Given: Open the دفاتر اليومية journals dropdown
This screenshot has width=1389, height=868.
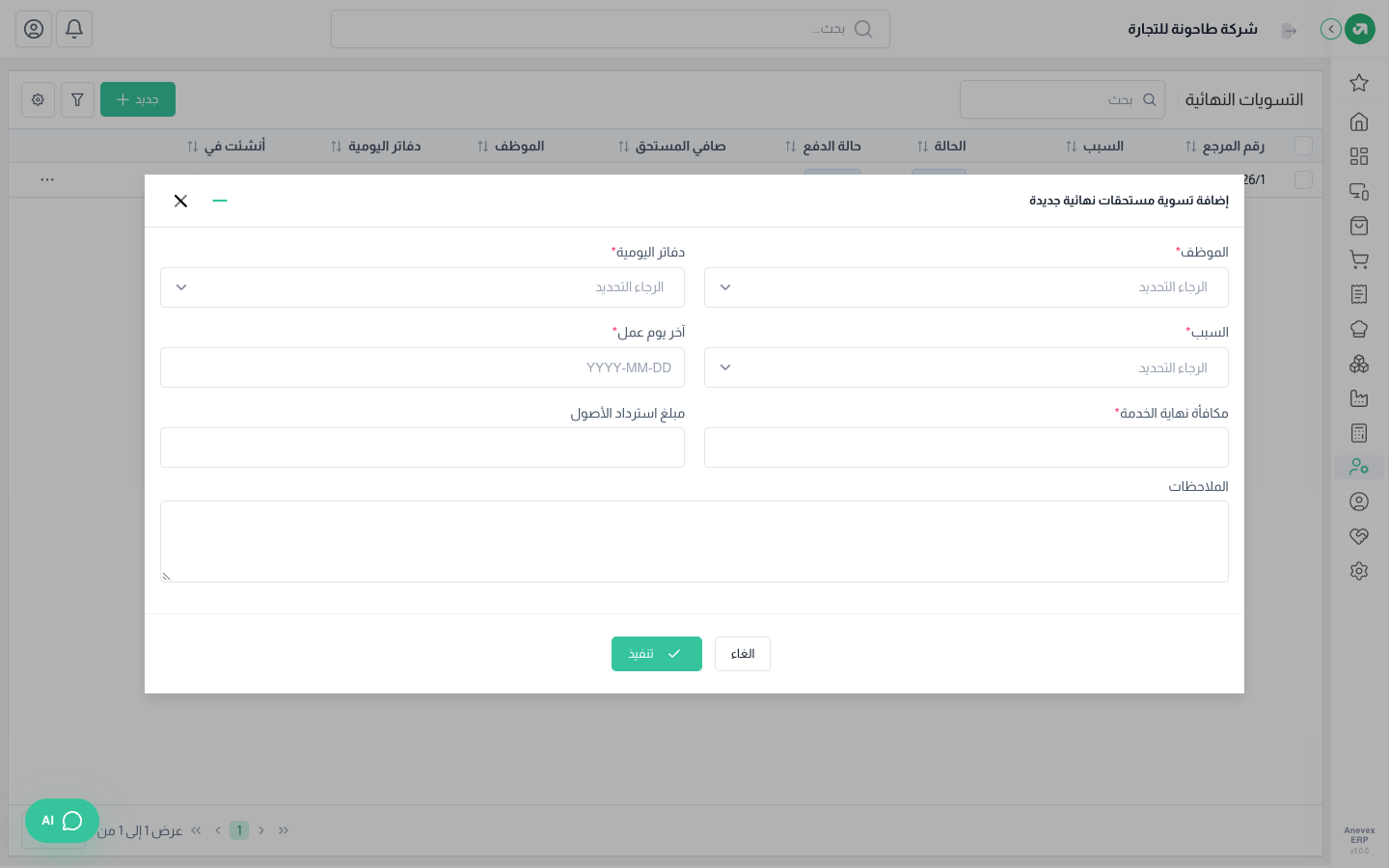Looking at the screenshot, I should point(422,287).
